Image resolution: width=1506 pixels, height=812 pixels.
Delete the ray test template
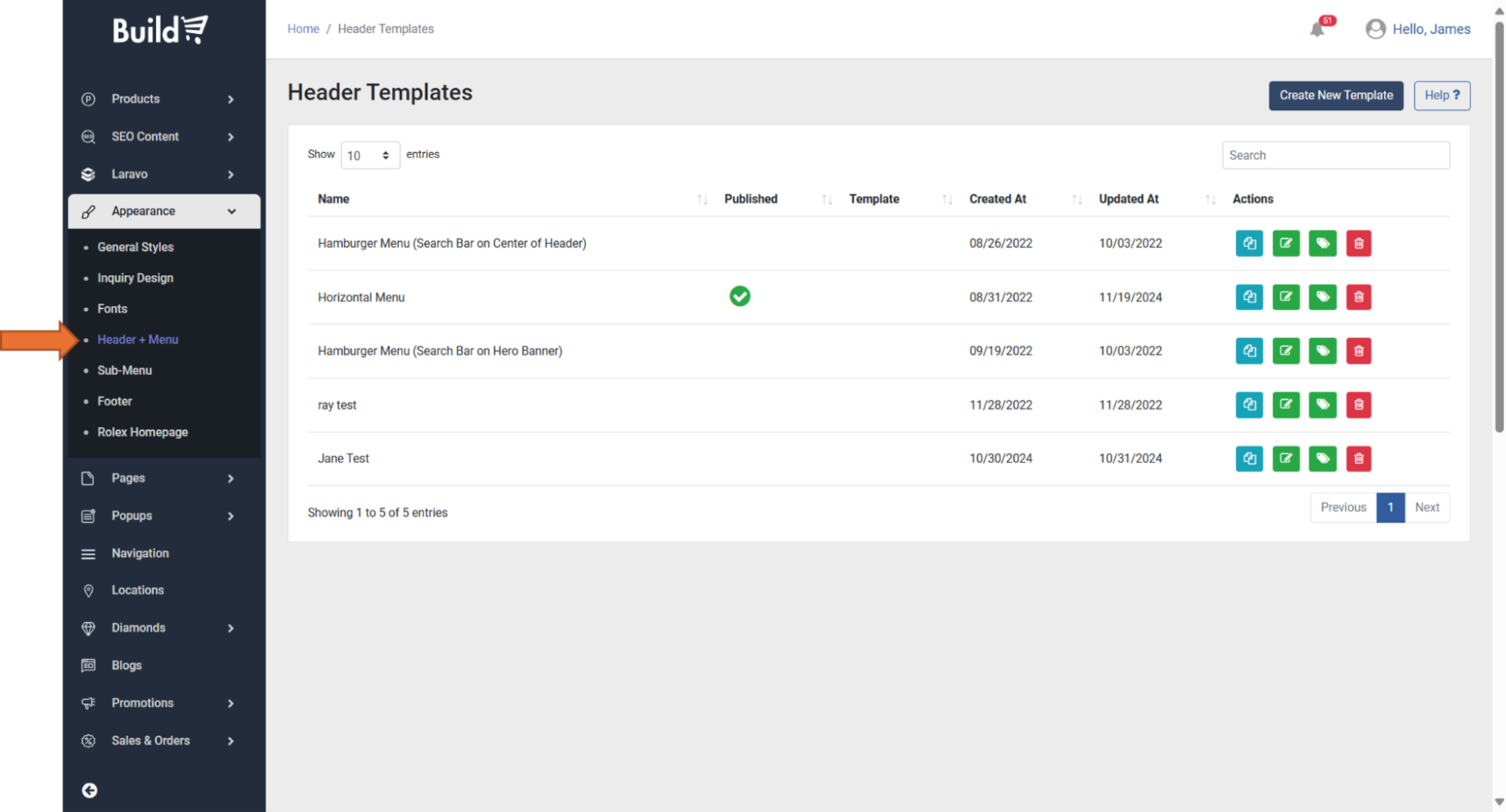[1358, 404]
